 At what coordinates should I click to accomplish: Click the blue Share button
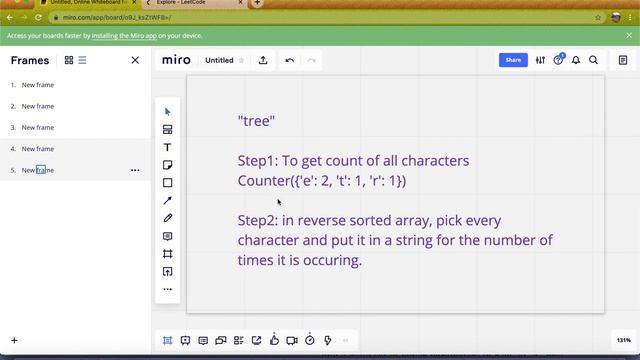click(x=513, y=60)
